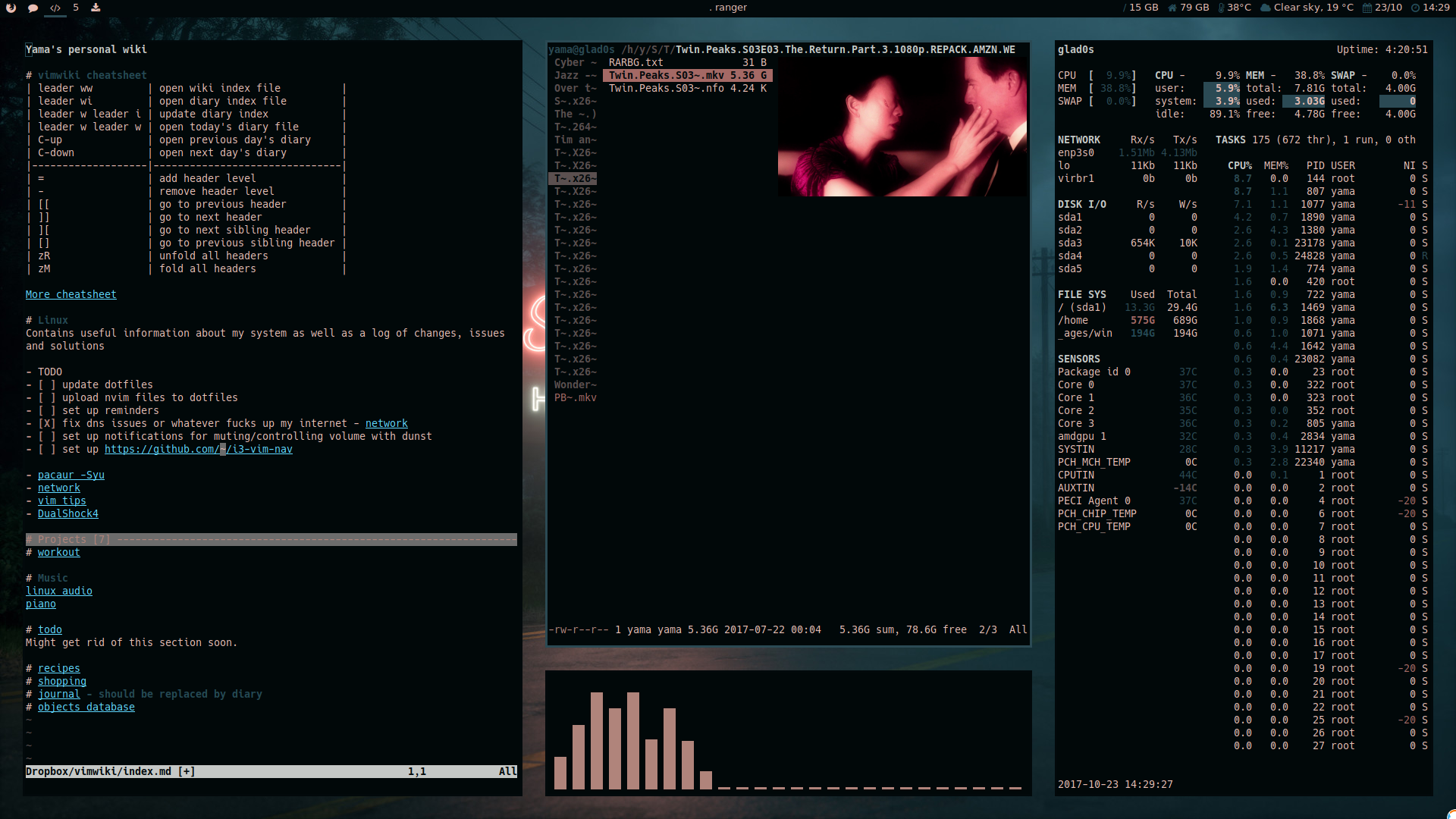Toggle the 'upload nvim files to dotfiles' checkbox
Viewport: 1456px width, 819px height.
point(47,397)
